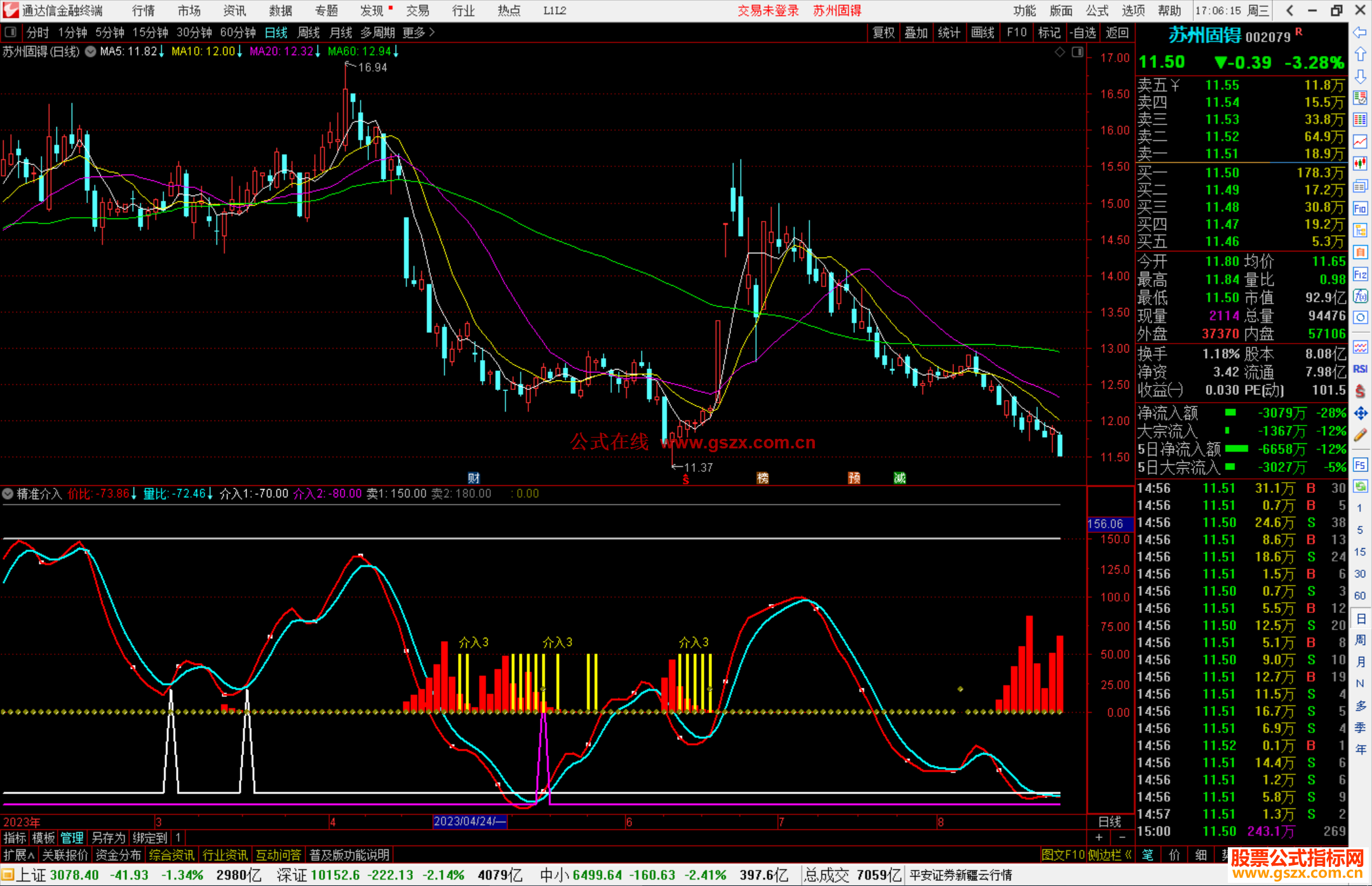Toggle the round button beside 苏州固得(日线)
Viewport: 1372px width, 886px height.
(x=91, y=51)
